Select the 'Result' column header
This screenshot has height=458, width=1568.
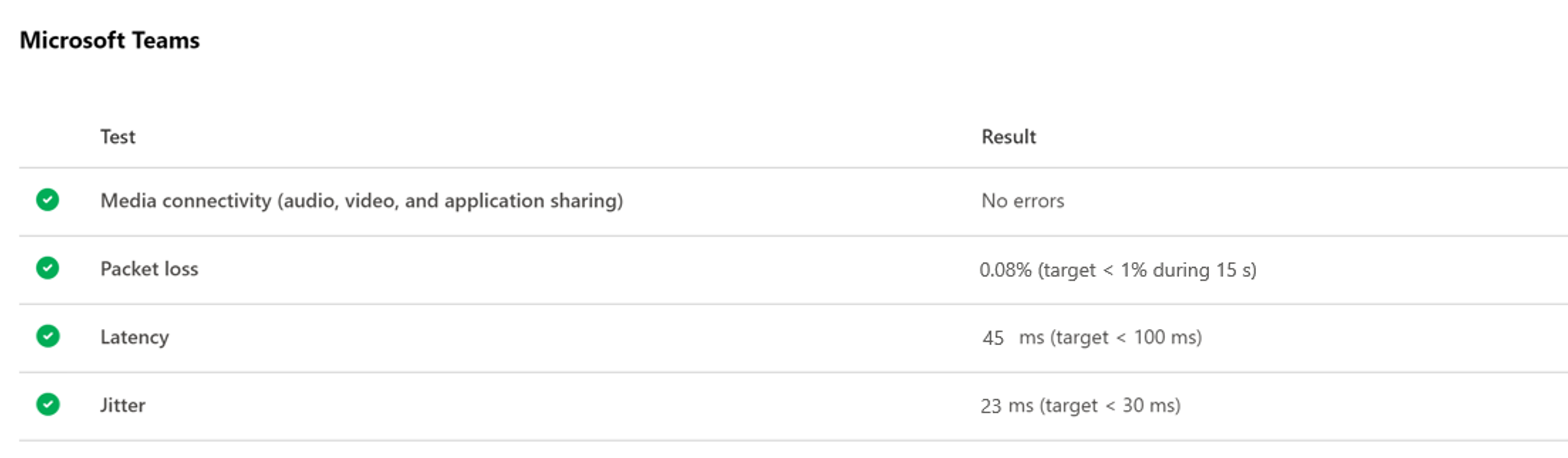[1008, 137]
